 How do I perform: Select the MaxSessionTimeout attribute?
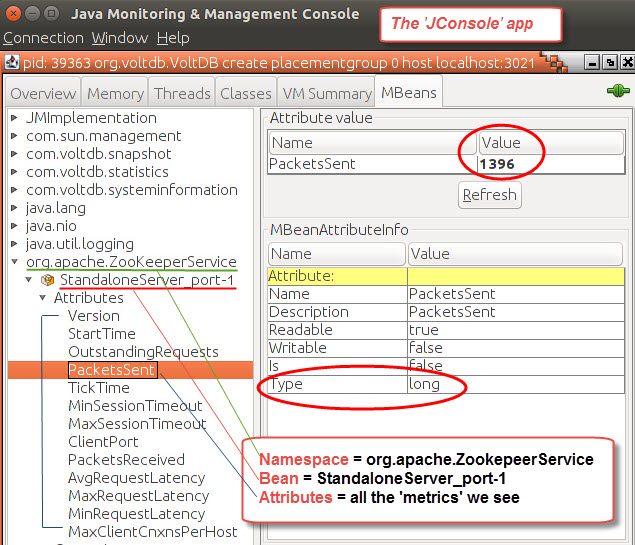tap(137, 424)
